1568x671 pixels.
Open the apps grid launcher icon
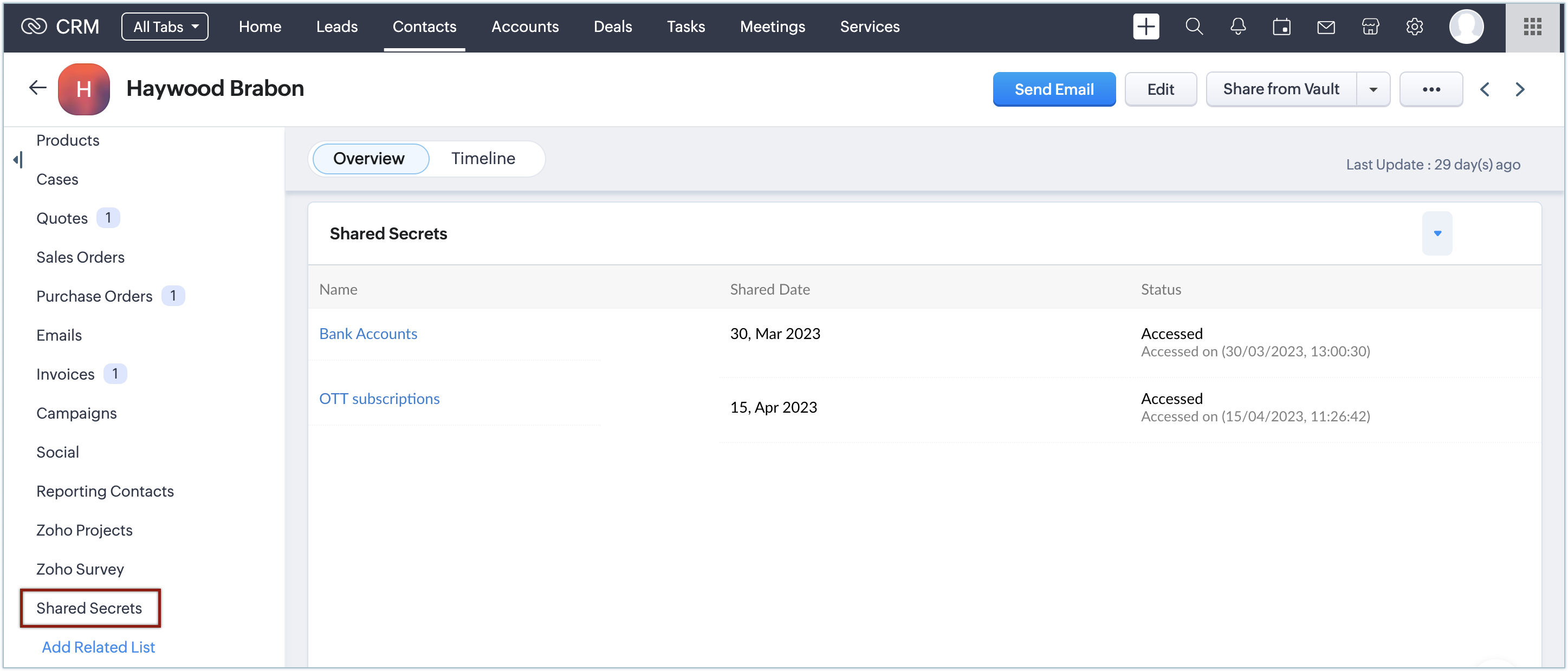coord(1532,27)
